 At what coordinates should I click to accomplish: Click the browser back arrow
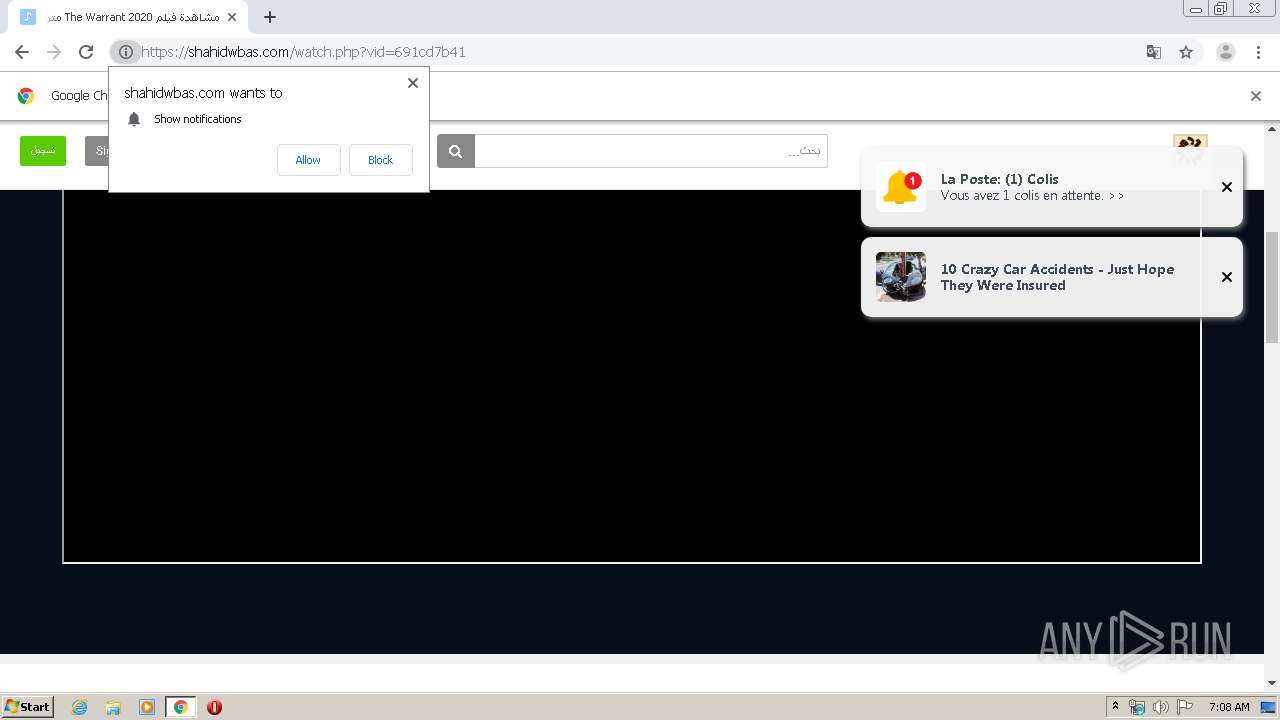(x=22, y=52)
